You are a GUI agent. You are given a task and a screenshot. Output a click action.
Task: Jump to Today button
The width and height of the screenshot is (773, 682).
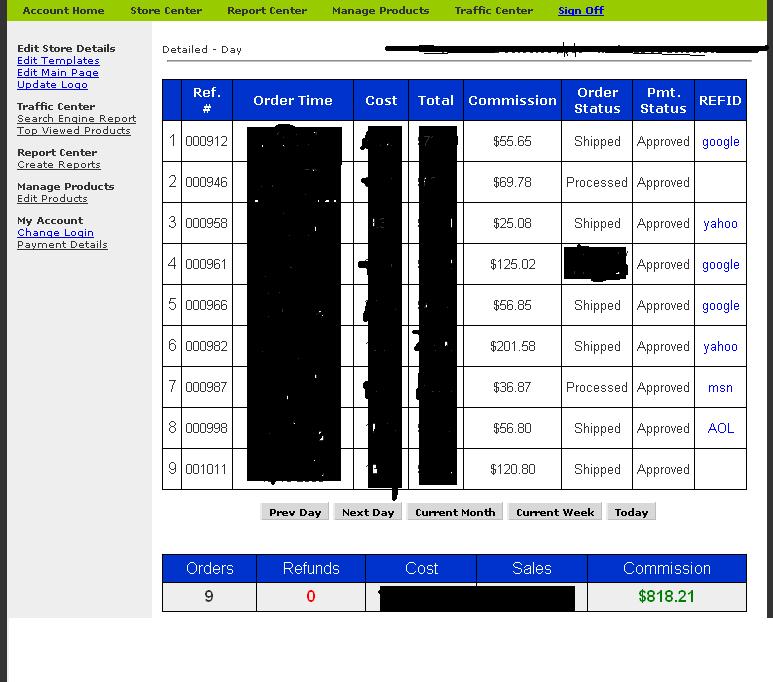point(631,512)
